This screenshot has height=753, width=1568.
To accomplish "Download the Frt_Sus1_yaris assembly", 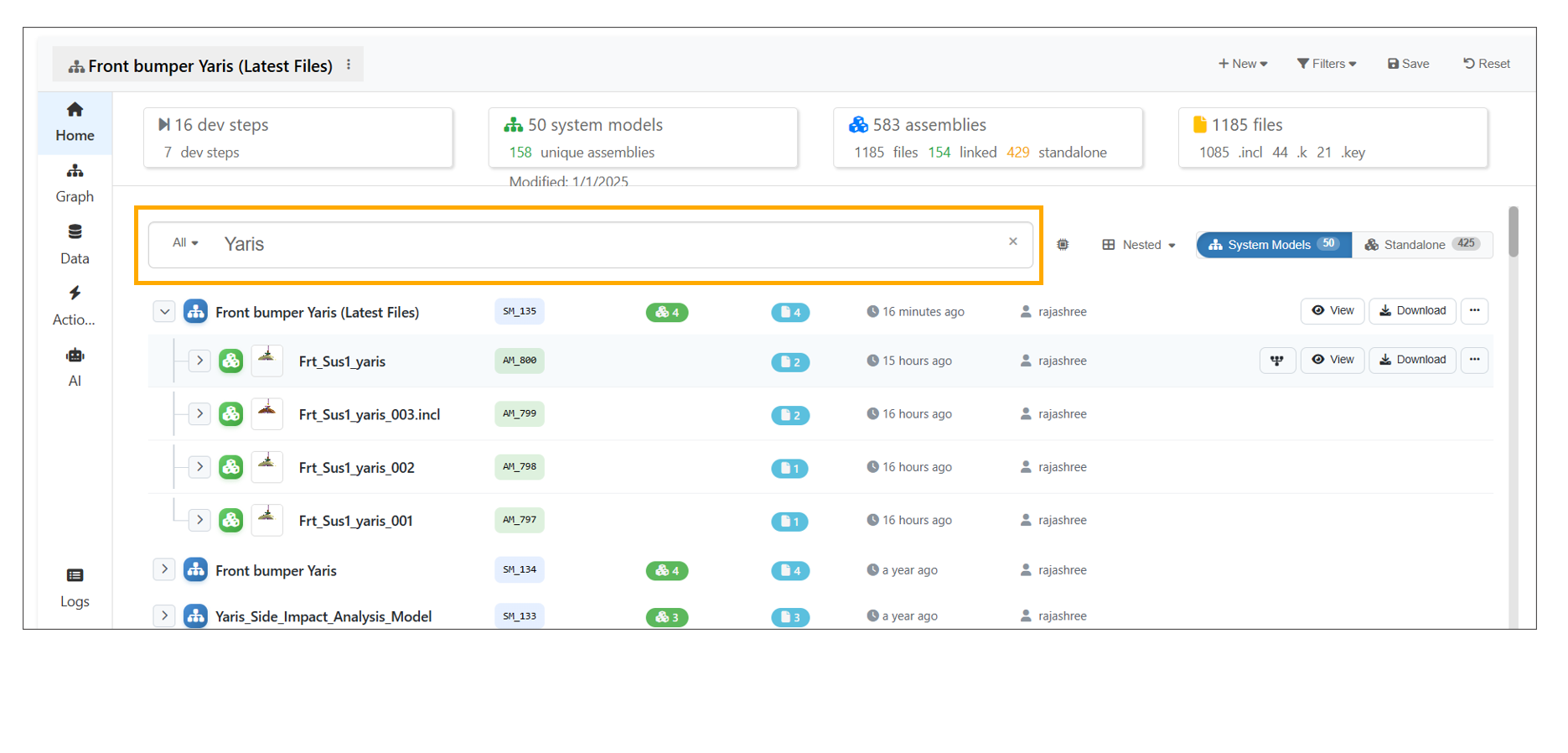I will (1412, 361).
